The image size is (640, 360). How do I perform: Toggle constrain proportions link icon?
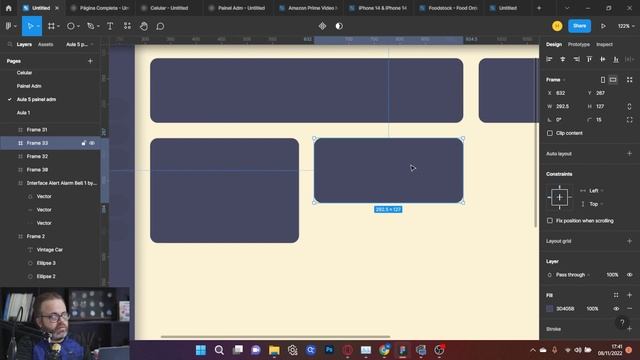coord(629,106)
